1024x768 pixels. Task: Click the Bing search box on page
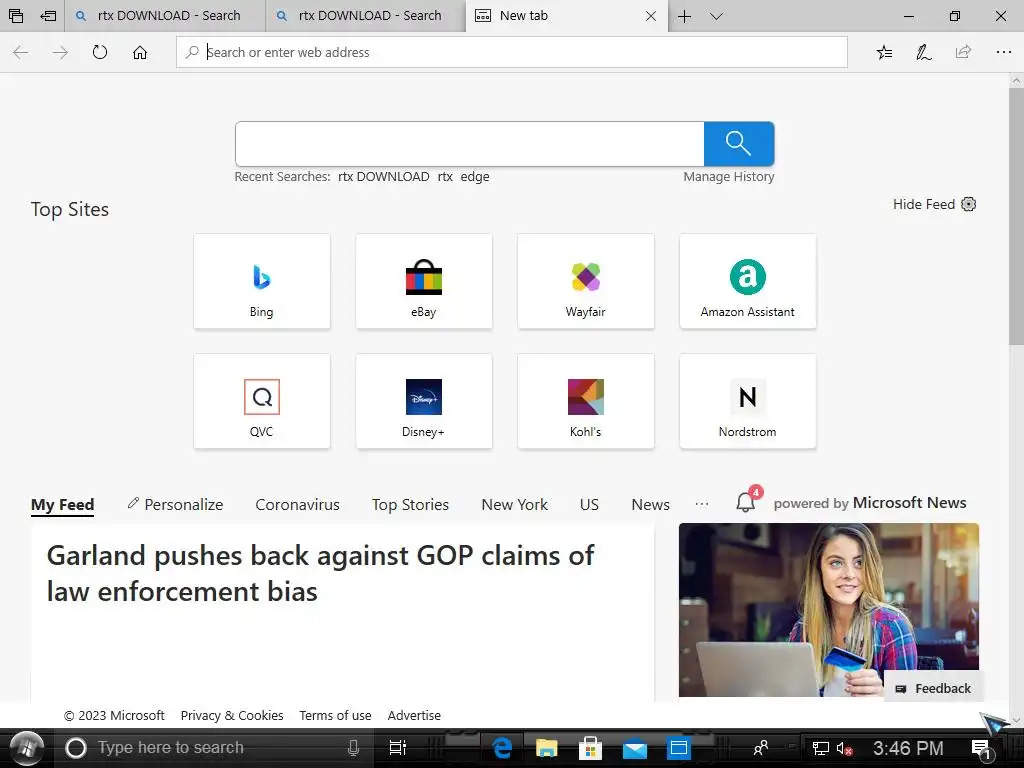pos(470,144)
